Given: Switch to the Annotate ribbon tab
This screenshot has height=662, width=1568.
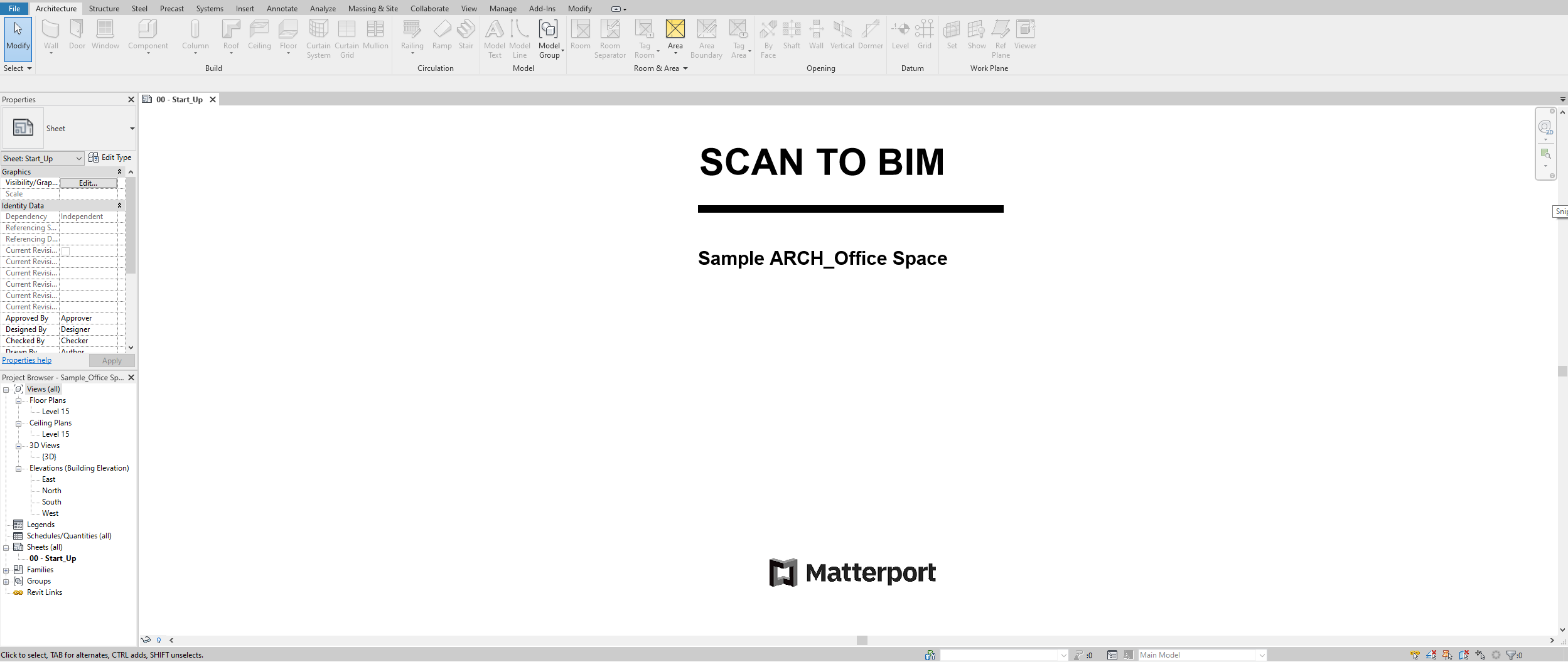Looking at the screenshot, I should click(x=282, y=9).
